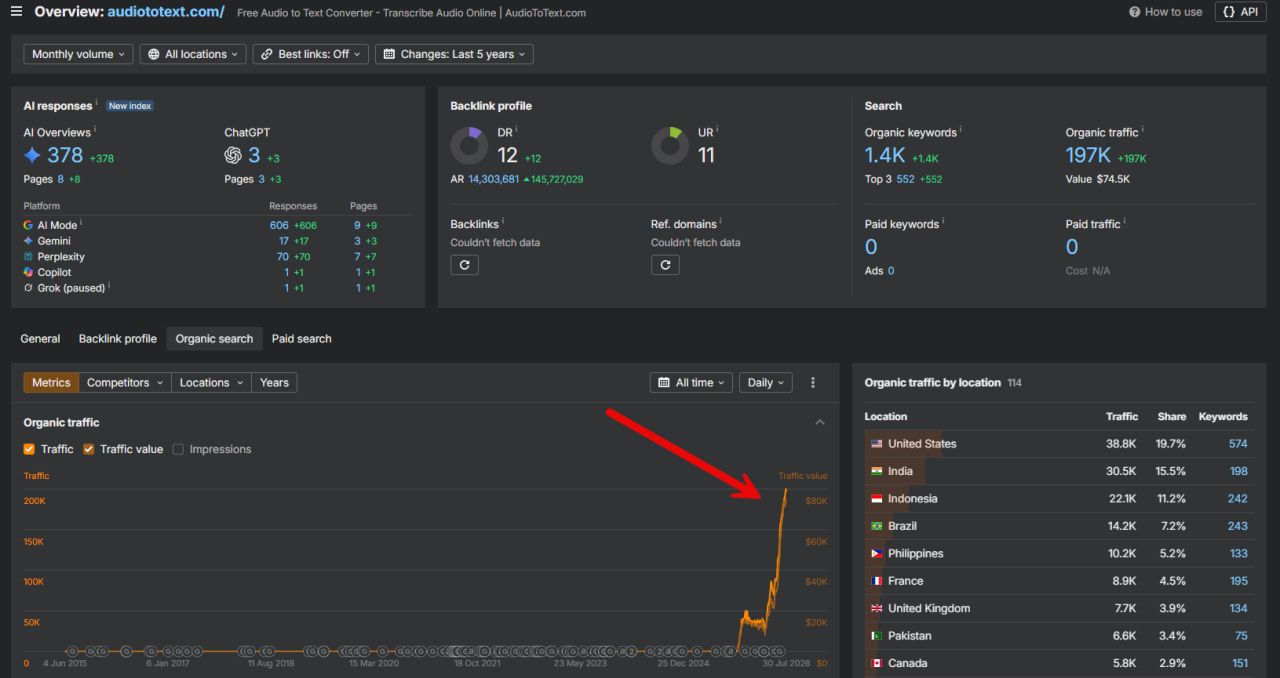Click the Grok platform icon
Screen dimensions: 1280x678
coord(29,288)
